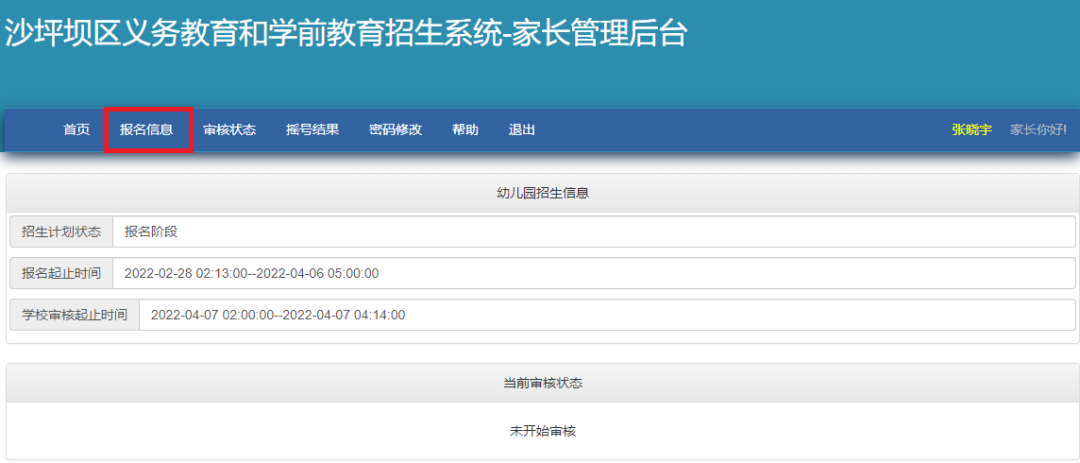This screenshot has height=463, width=1080.
Task: Click the site title 沙坪坝区义务教育和学前教育招生系统
Action: pos(250,33)
